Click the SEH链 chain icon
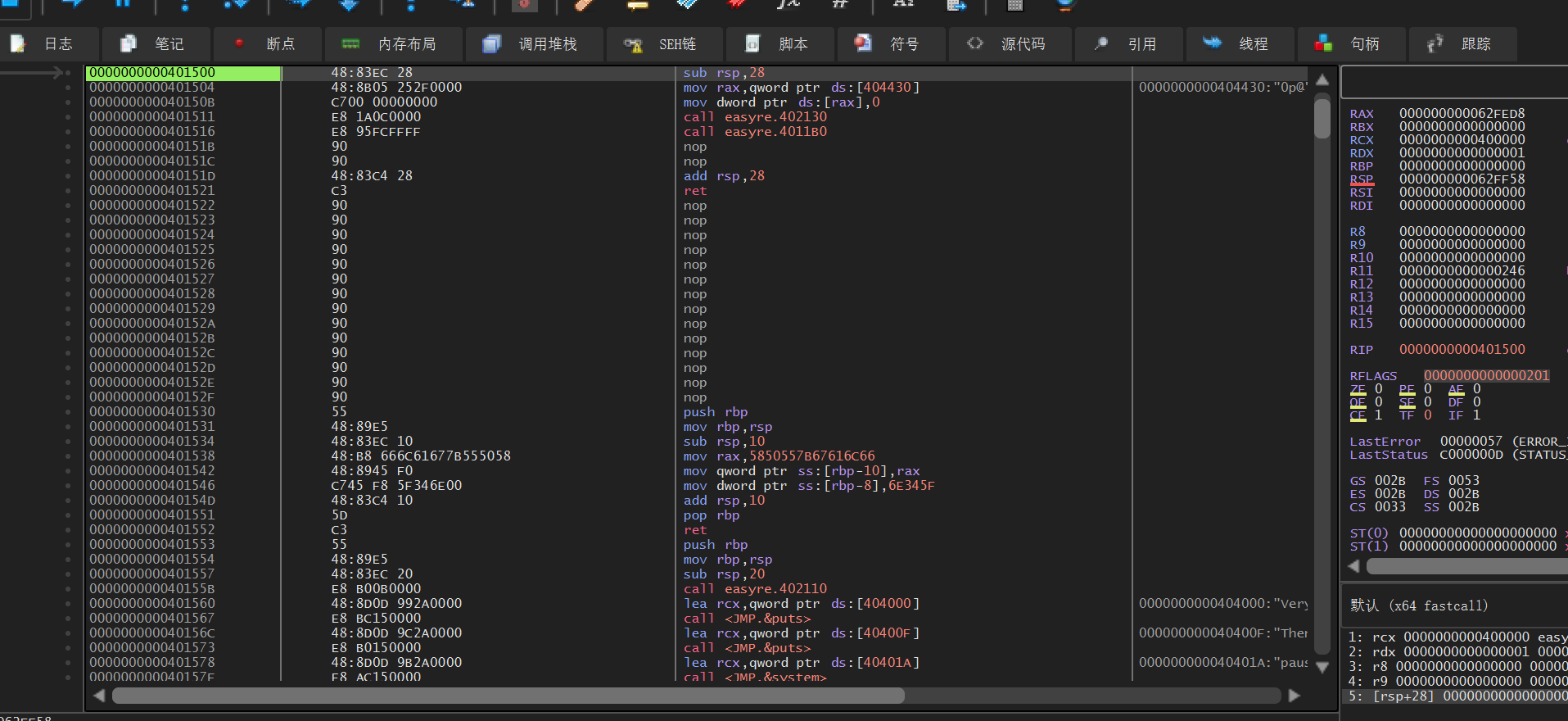This screenshot has width=1568, height=721. point(633,44)
